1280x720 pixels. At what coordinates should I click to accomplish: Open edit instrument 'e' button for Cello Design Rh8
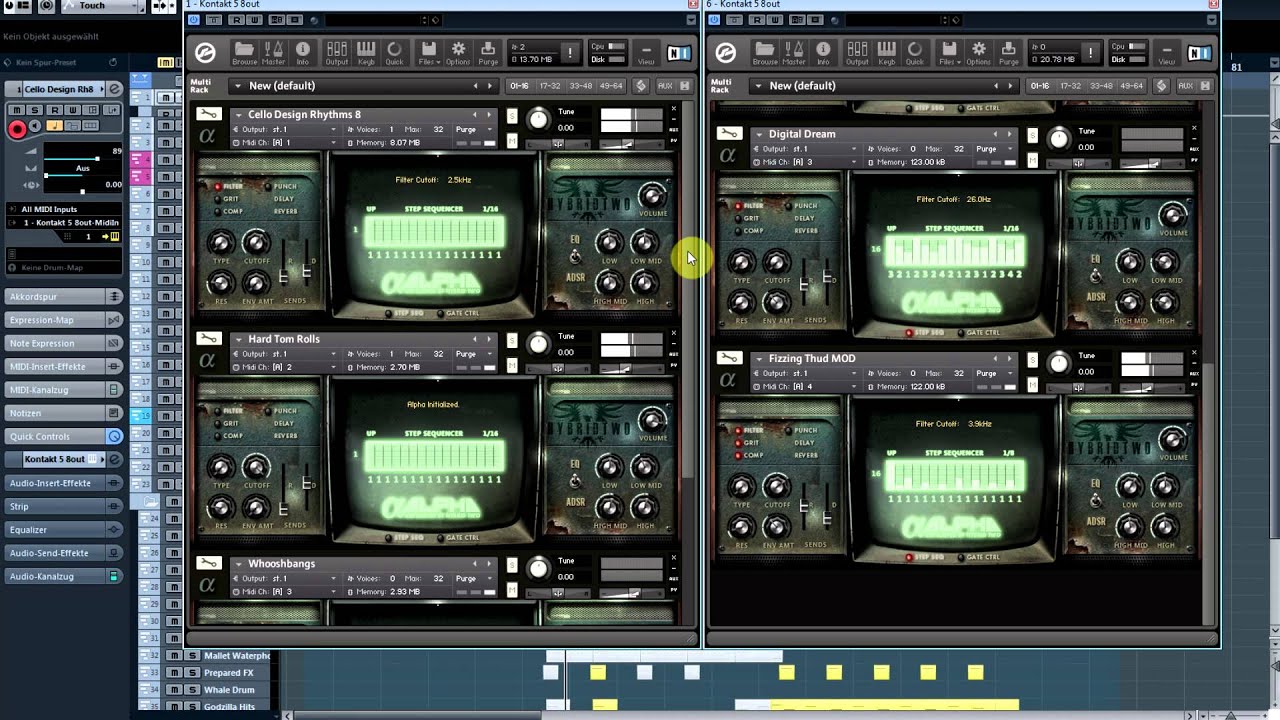coord(114,89)
